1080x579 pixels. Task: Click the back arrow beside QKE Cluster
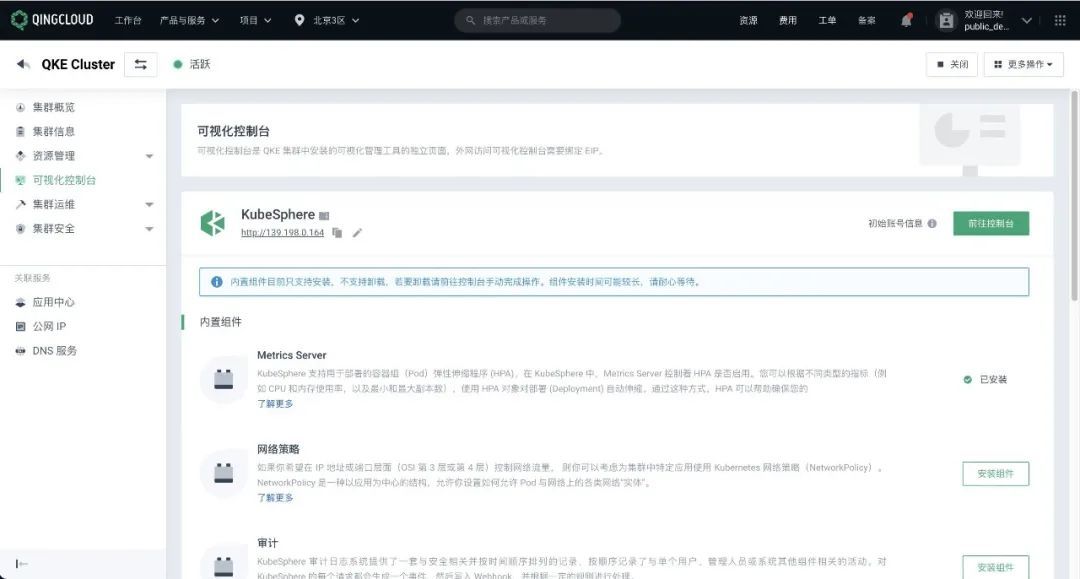tap(23, 64)
